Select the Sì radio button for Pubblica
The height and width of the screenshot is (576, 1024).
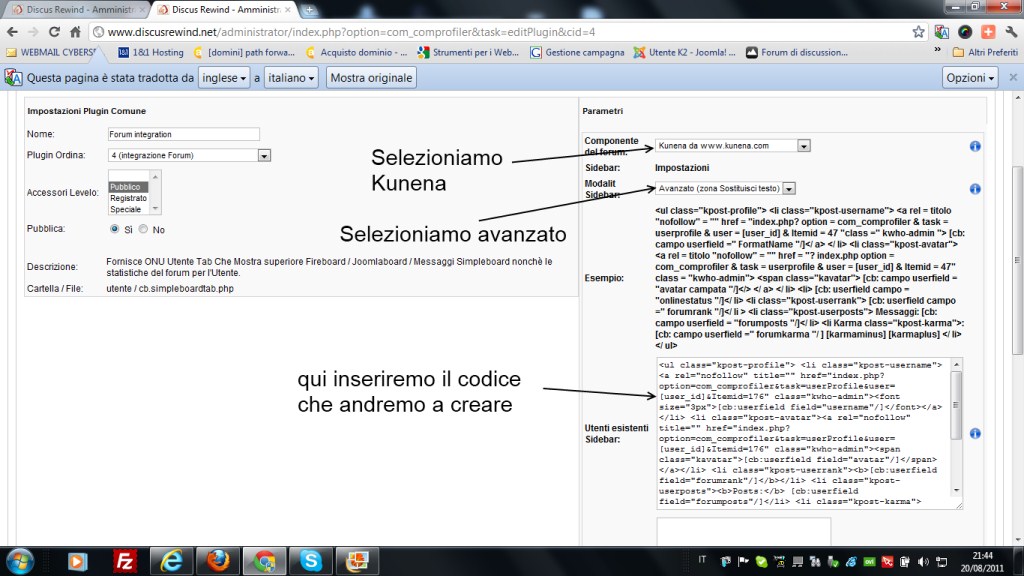[116, 229]
